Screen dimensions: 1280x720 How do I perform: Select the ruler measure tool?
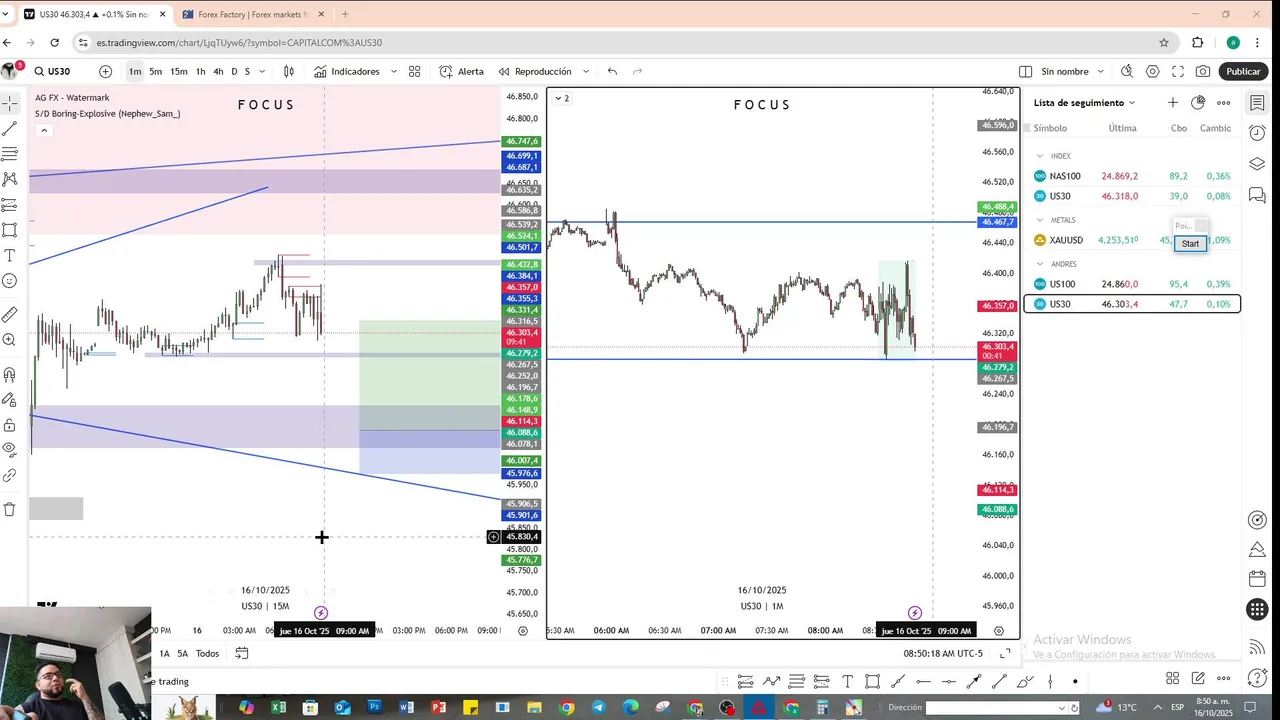(9, 314)
